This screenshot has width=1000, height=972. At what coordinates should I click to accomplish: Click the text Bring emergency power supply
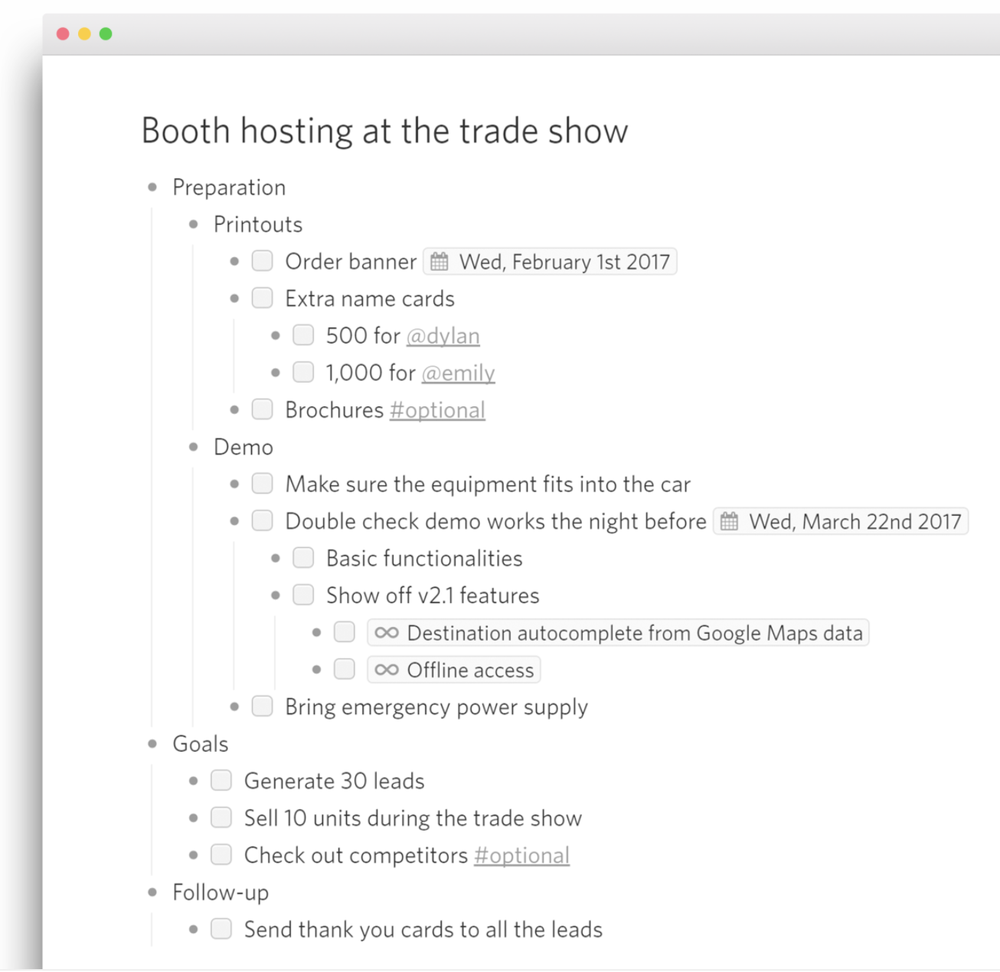[436, 707]
